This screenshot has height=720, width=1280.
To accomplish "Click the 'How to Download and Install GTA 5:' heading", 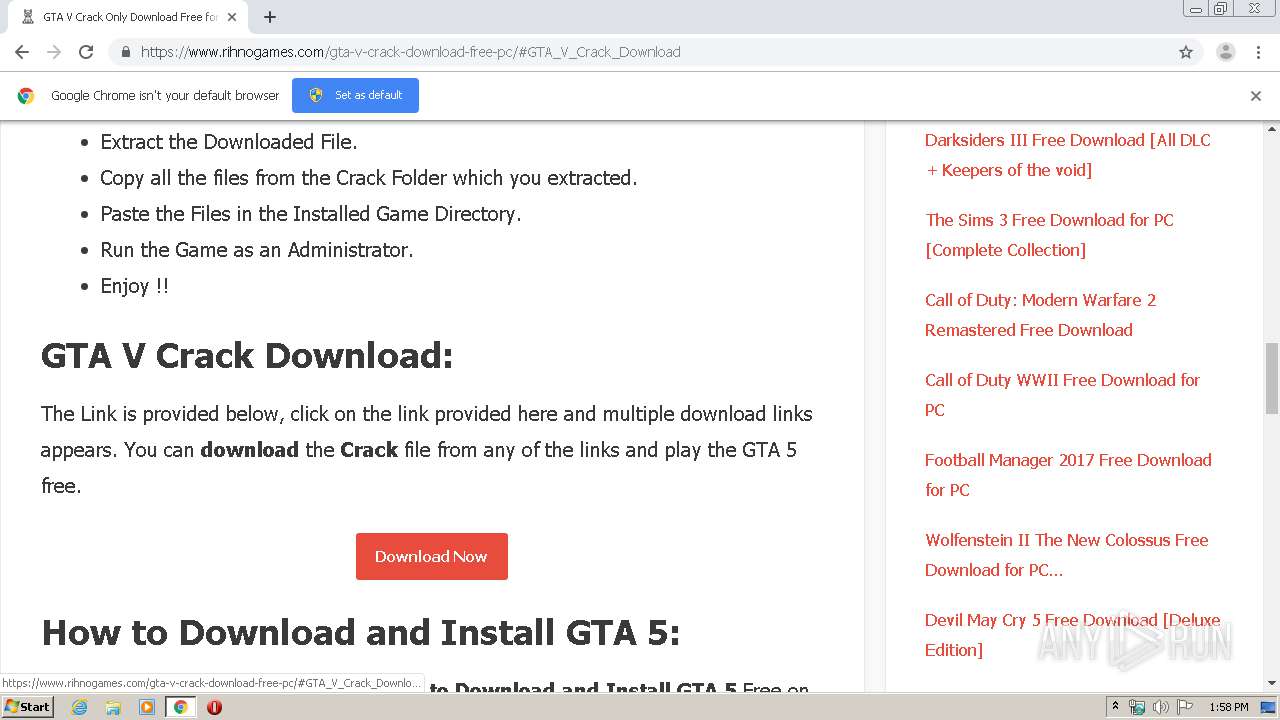I will coord(360,632).
